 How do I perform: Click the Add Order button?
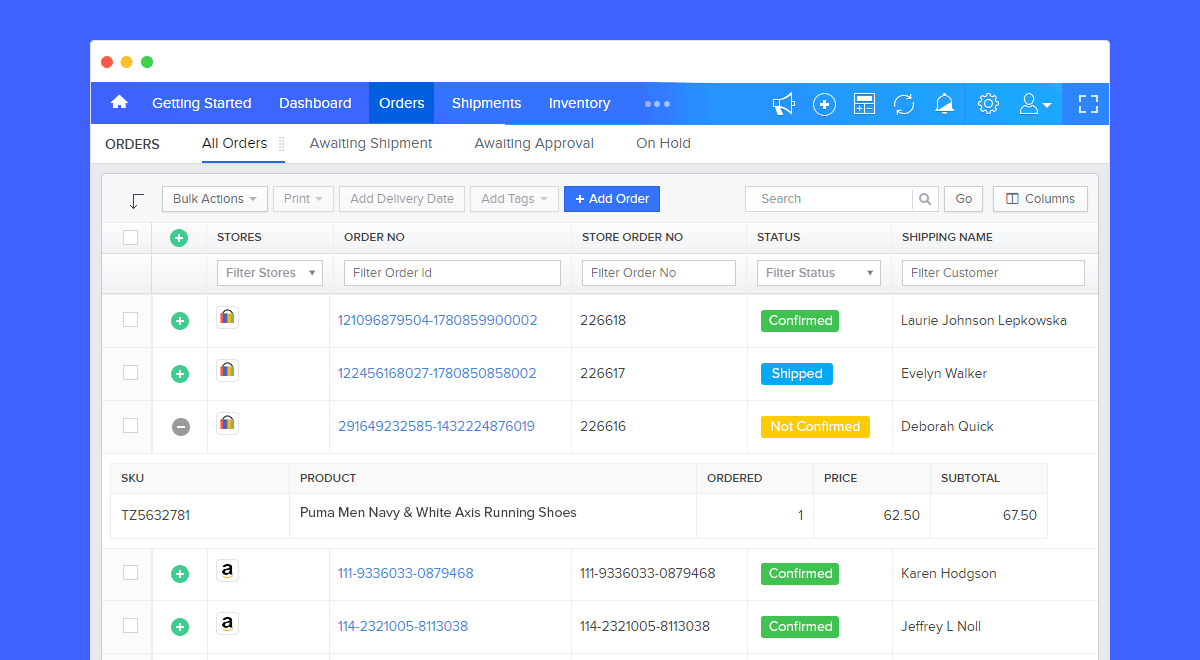[x=612, y=199]
